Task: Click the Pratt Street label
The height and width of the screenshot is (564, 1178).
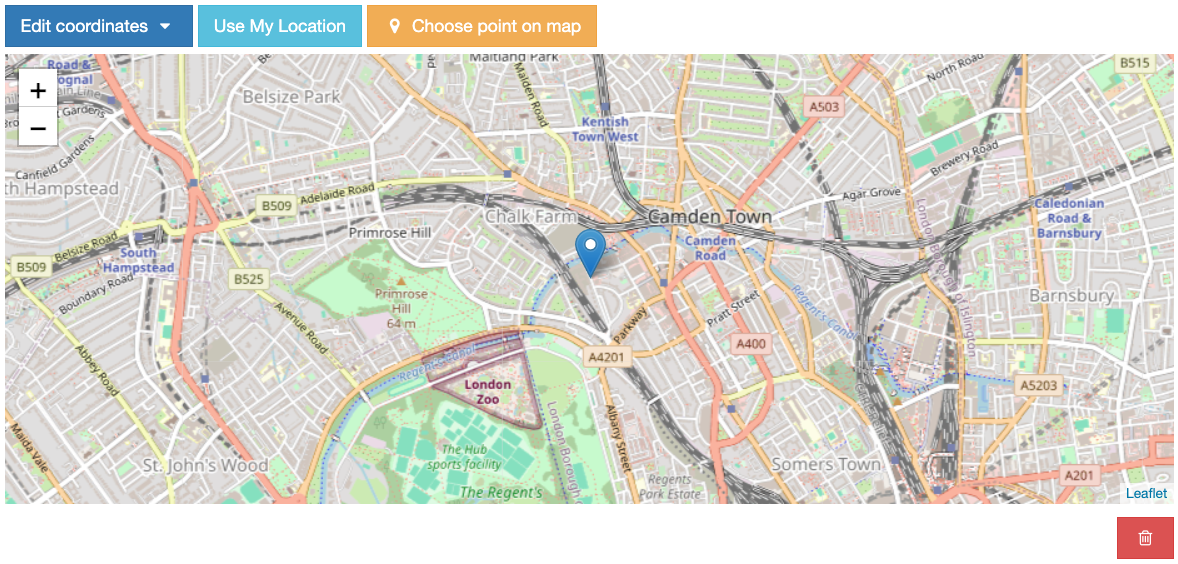Action: pos(733,310)
